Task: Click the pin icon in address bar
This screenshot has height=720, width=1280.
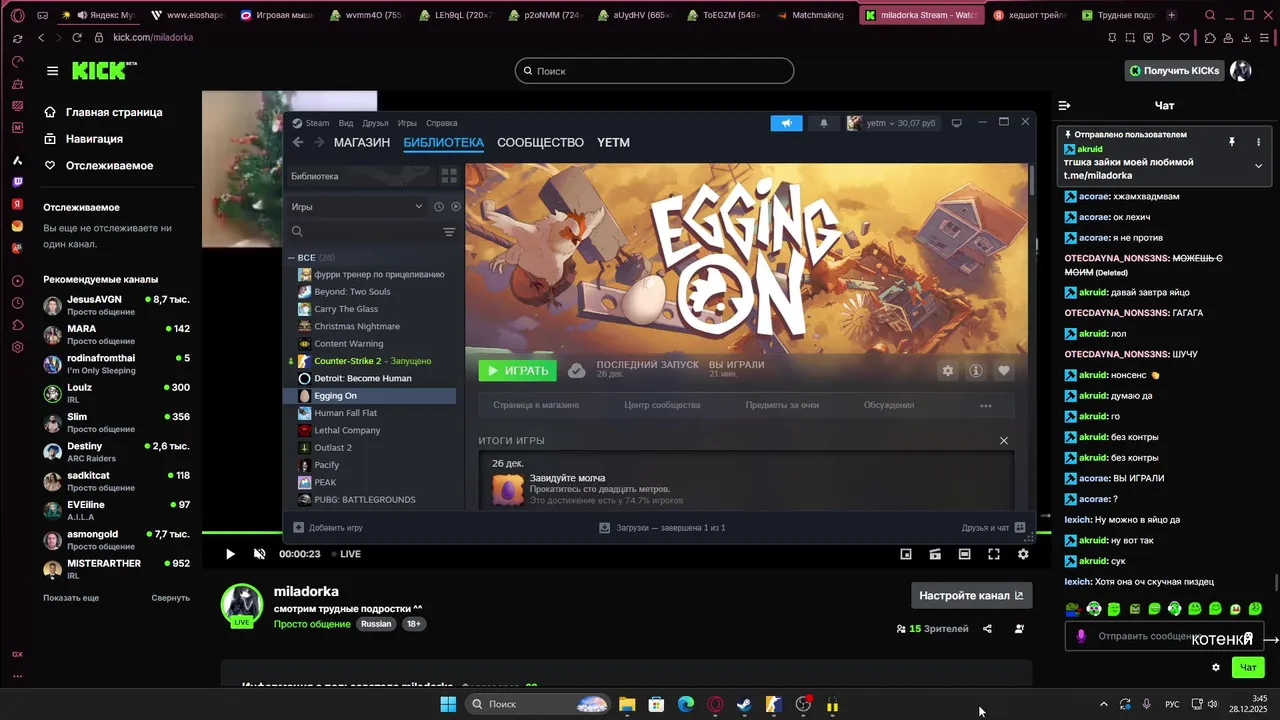Action: pos(1113,38)
